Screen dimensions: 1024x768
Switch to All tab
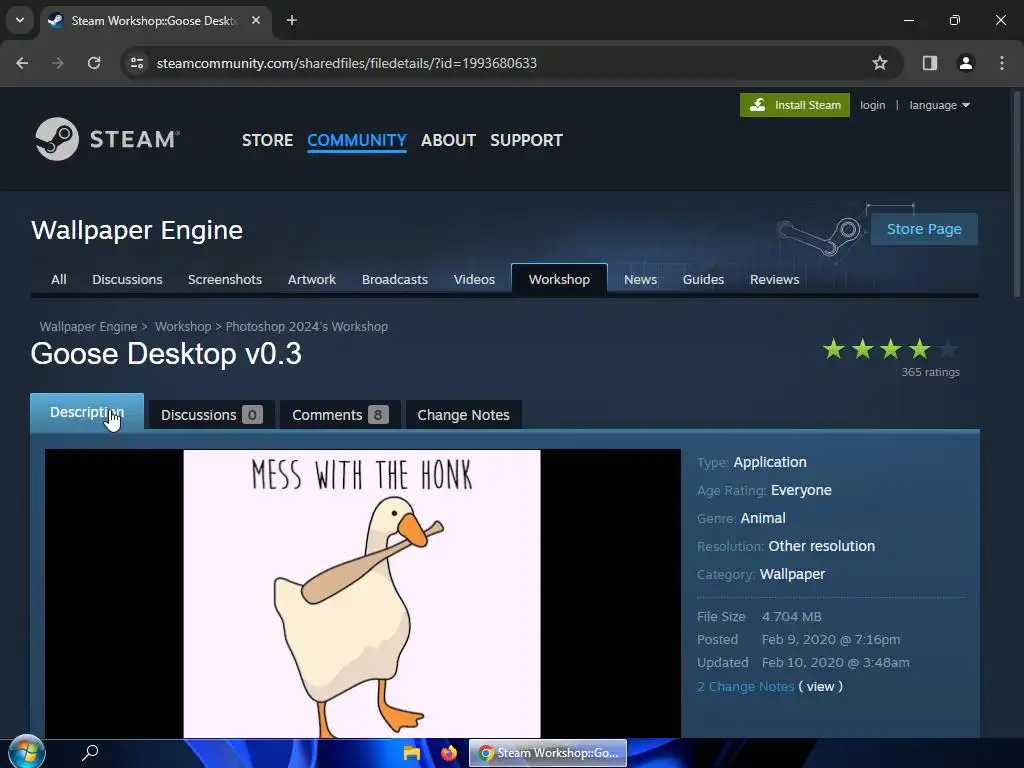59,280
